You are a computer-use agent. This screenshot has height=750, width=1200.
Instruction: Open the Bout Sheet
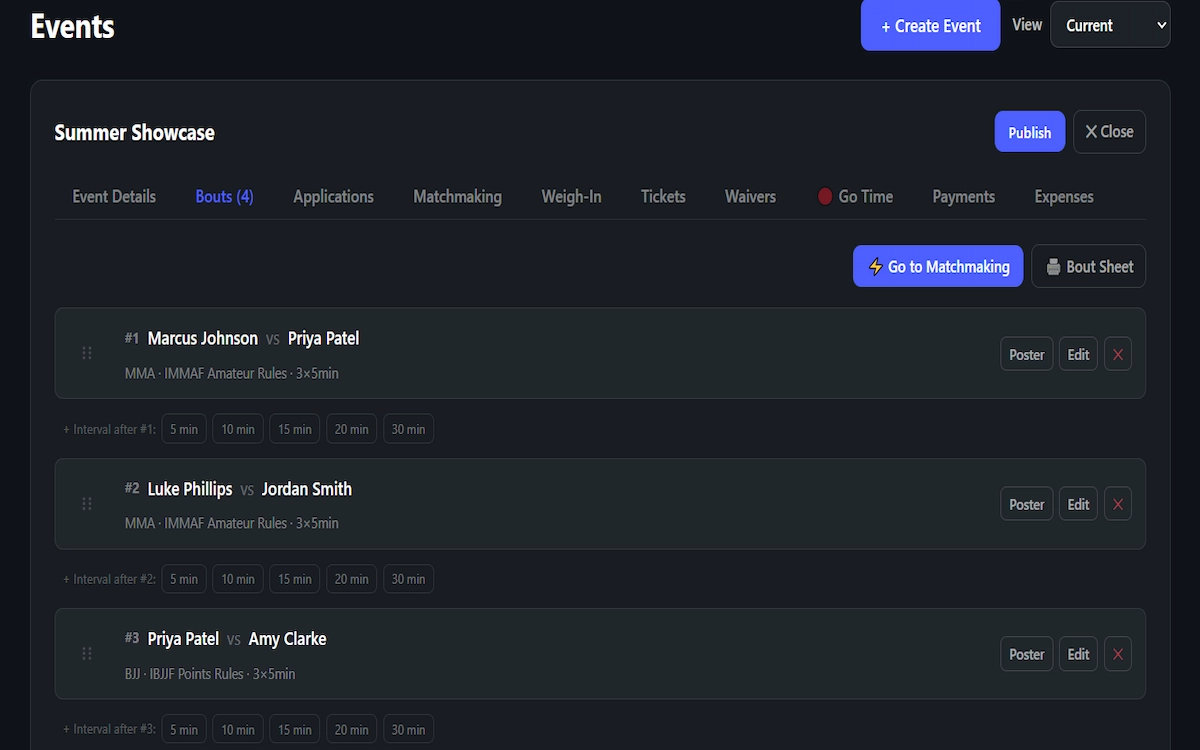coord(1088,266)
